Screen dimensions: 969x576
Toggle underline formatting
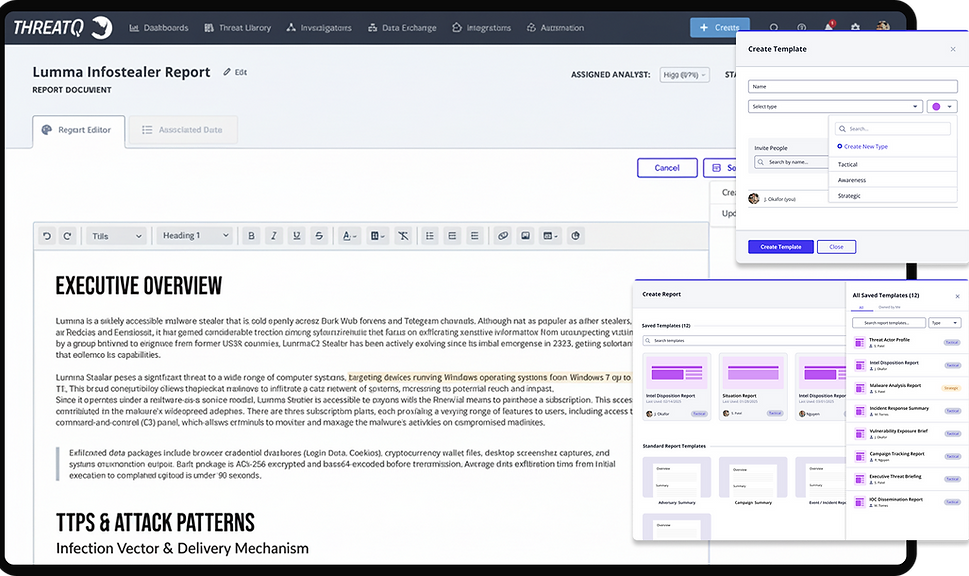click(x=297, y=235)
